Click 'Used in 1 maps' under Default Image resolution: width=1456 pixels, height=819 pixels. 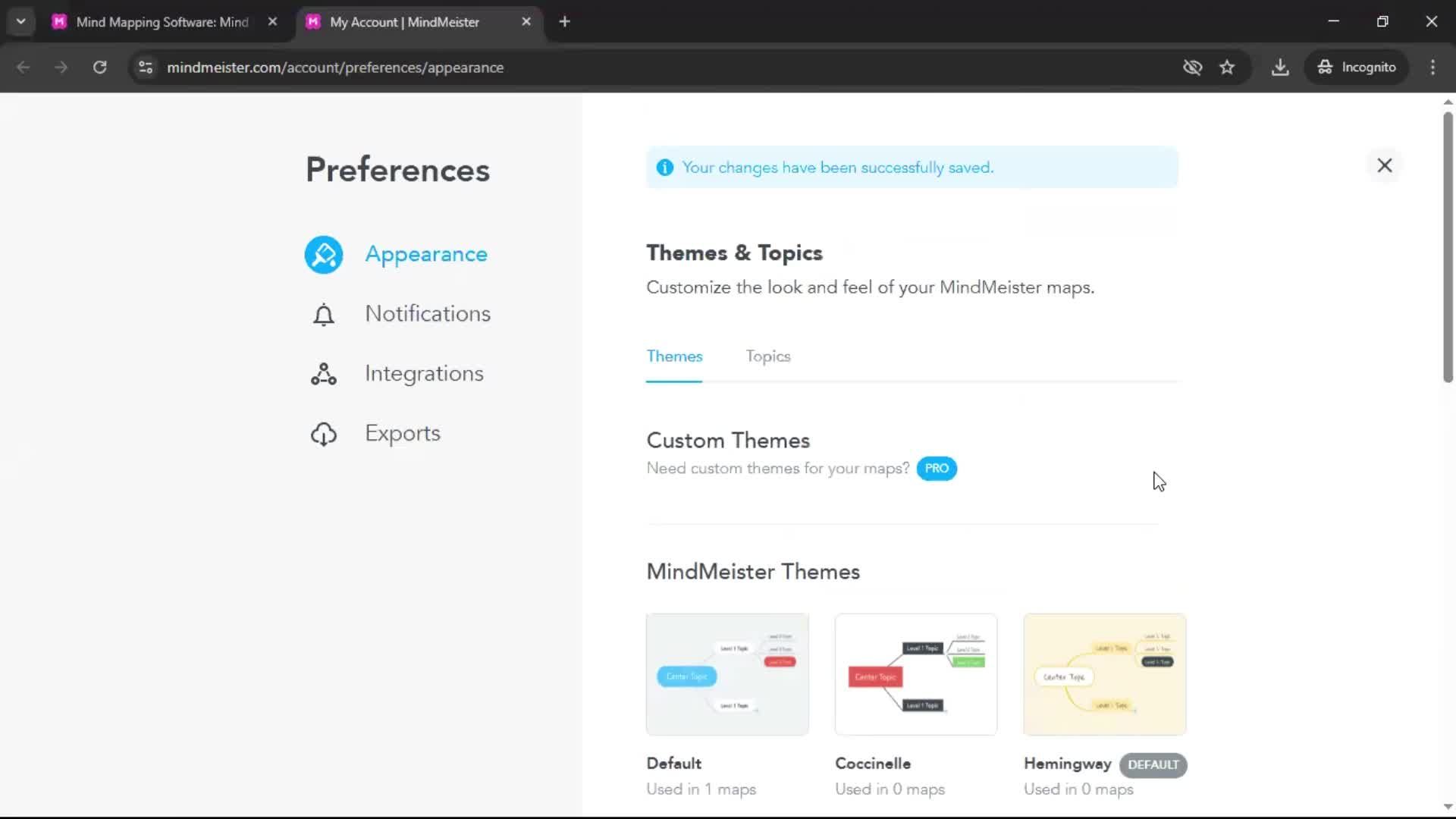(701, 789)
